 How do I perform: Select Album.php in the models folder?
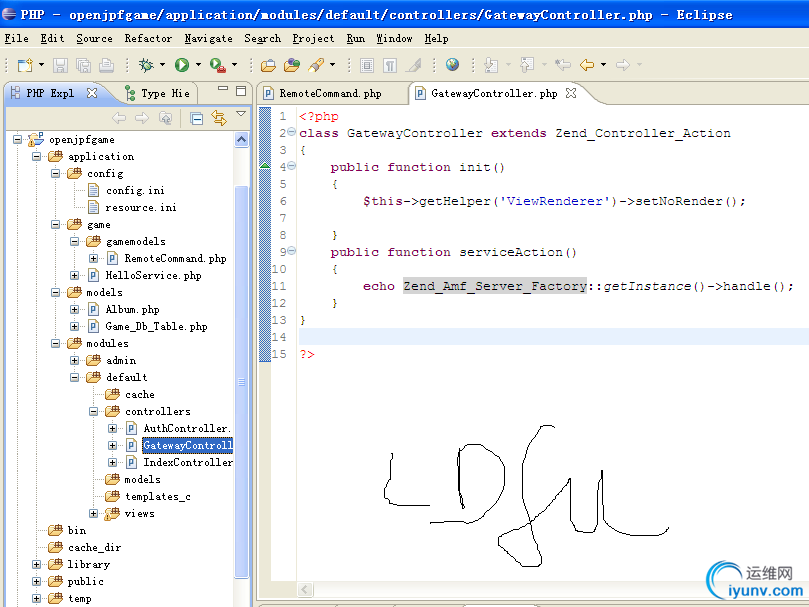point(133,310)
